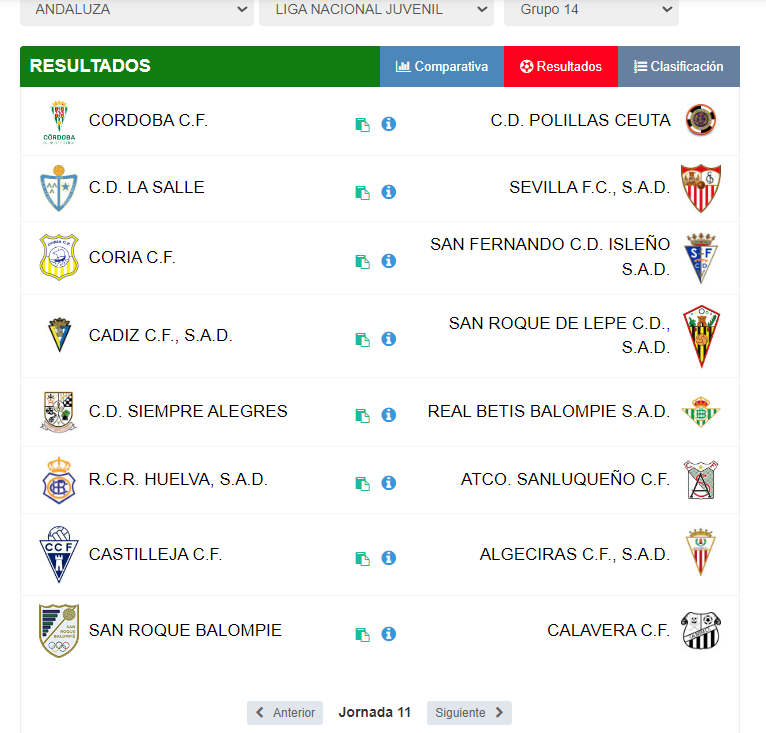Open the Clasificación tab

(x=679, y=66)
